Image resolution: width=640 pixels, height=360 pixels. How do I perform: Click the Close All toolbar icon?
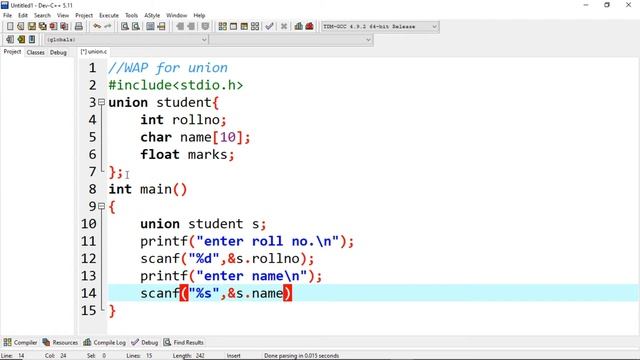click(x=64, y=27)
